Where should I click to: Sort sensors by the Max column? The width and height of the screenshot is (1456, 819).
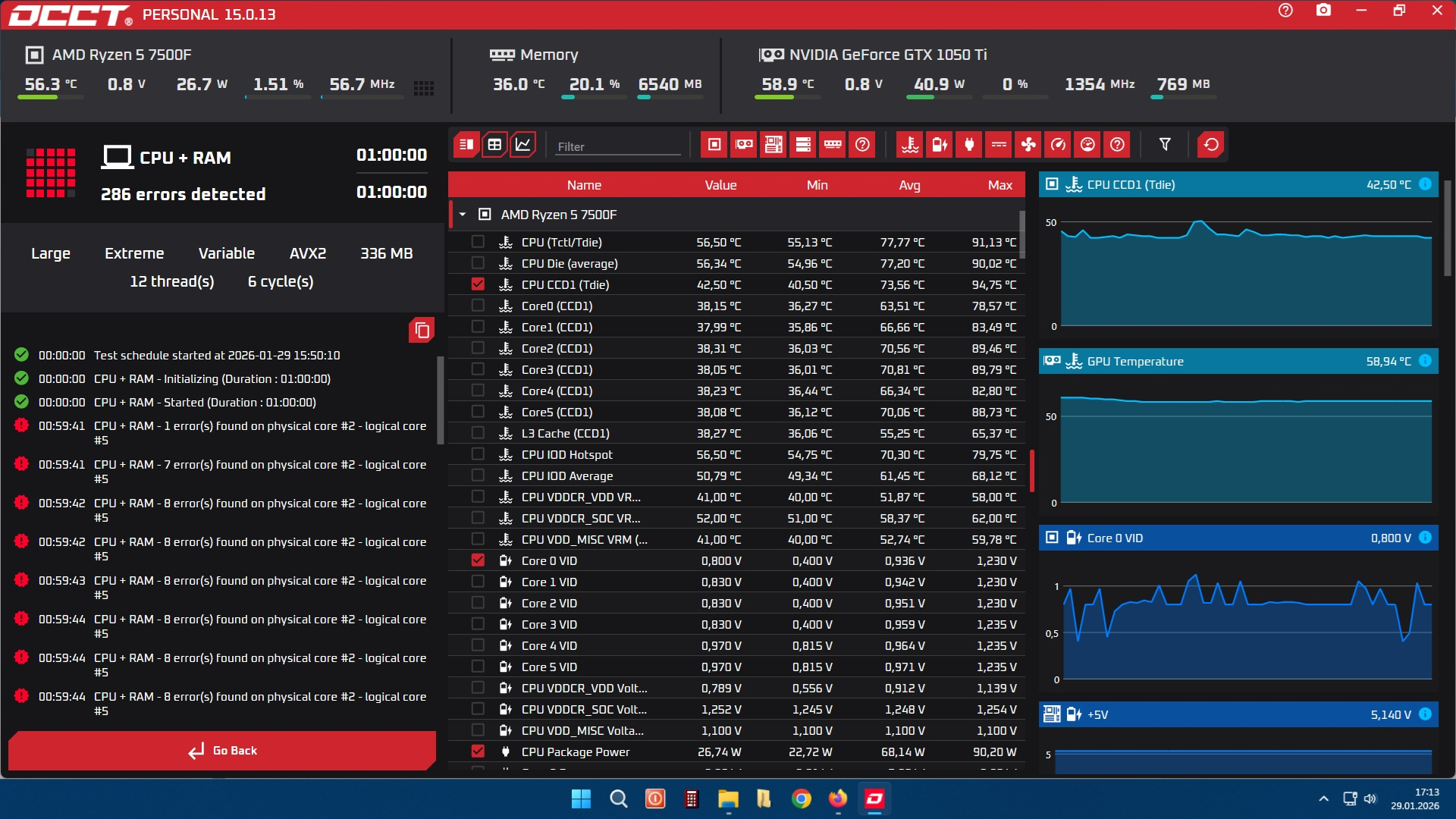coord(1000,185)
